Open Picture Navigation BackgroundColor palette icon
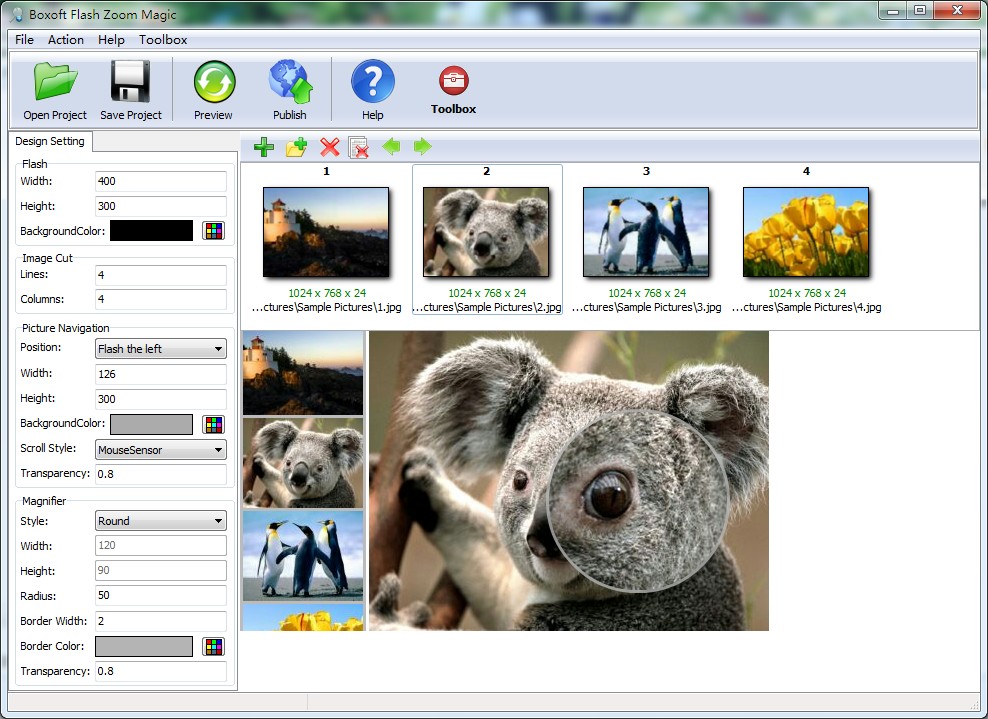988x719 pixels. [214, 424]
